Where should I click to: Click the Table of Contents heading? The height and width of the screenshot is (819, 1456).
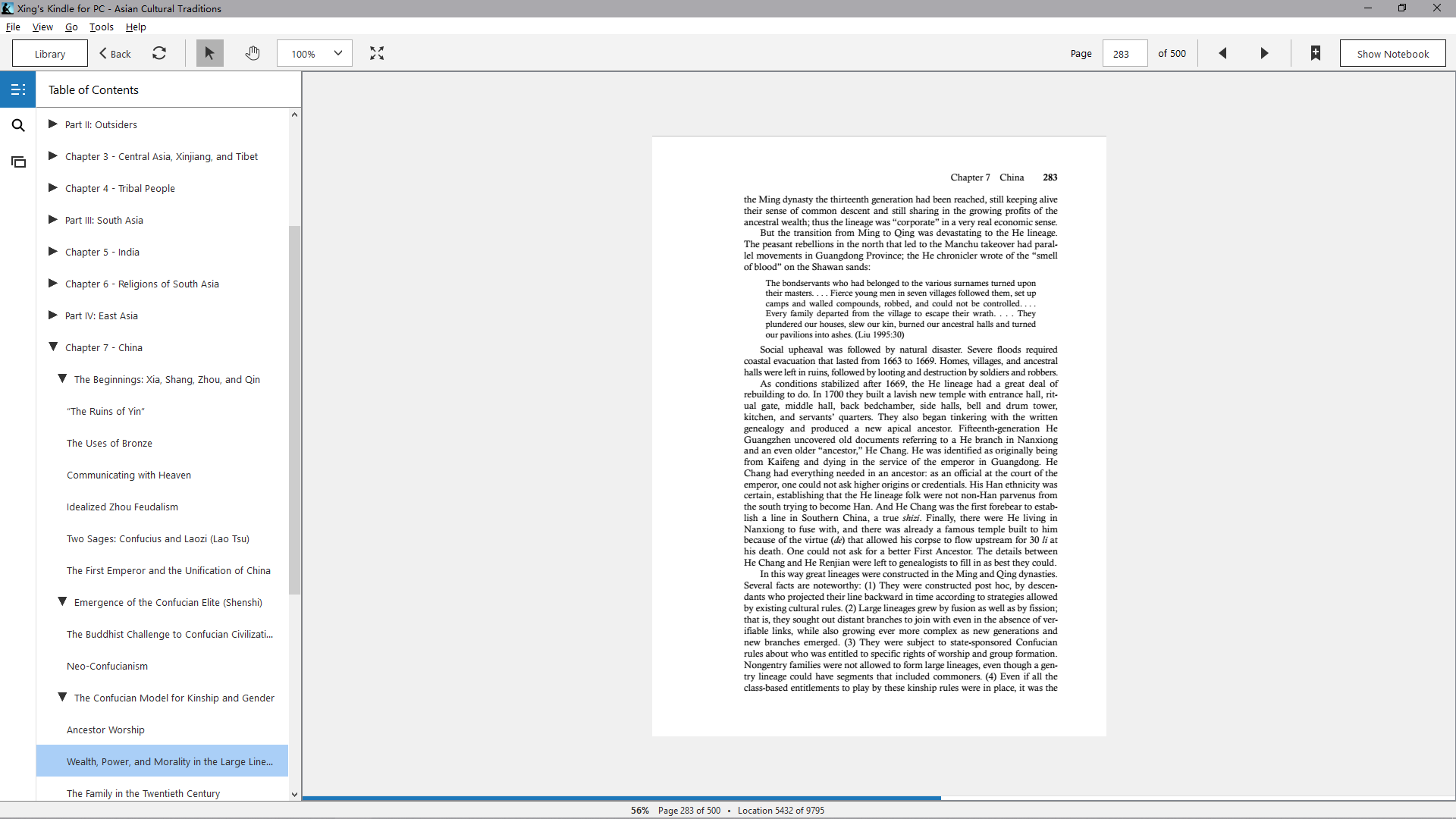(93, 89)
